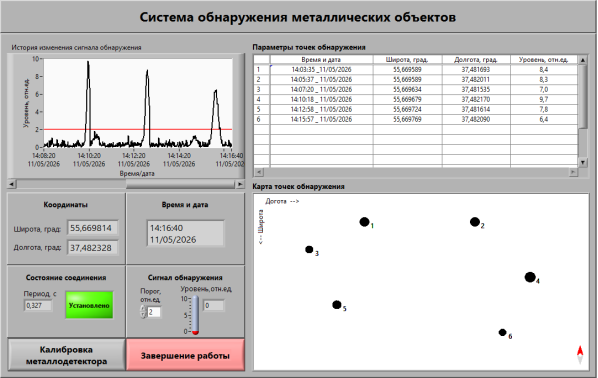The width and height of the screenshot is (598, 378).
Task: Click the Время и дата column header
Action: coord(321,60)
